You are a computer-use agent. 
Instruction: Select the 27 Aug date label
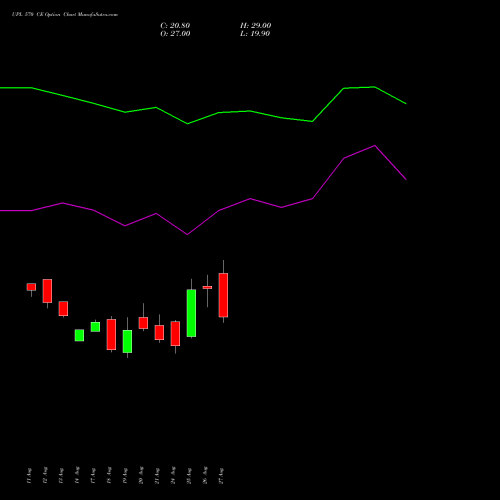221,476
